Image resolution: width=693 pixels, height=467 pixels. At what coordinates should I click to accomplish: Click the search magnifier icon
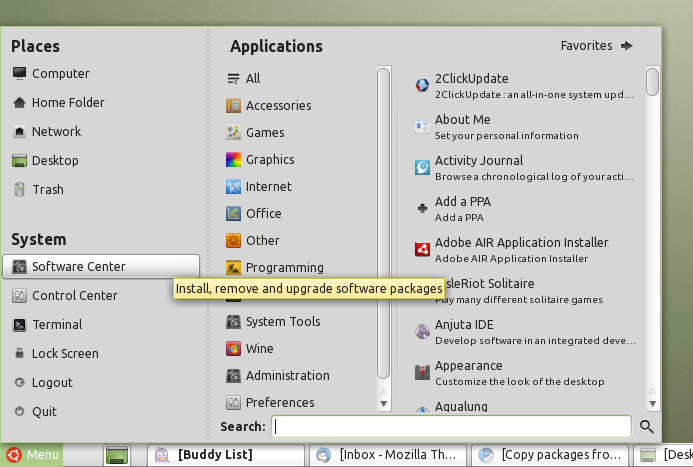click(x=646, y=427)
